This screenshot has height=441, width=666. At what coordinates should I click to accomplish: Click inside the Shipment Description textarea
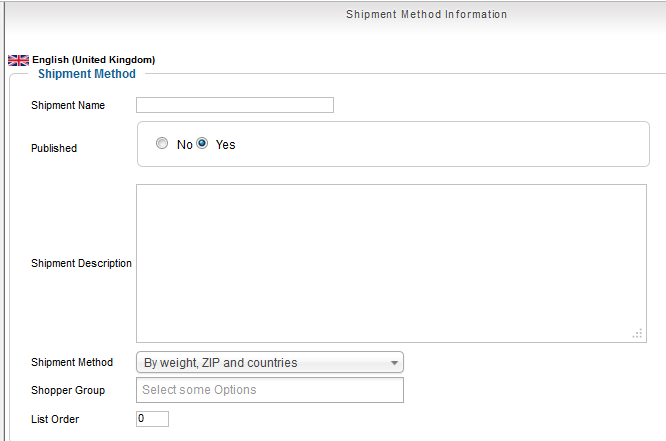pyautogui.click(x=391, y=263)
